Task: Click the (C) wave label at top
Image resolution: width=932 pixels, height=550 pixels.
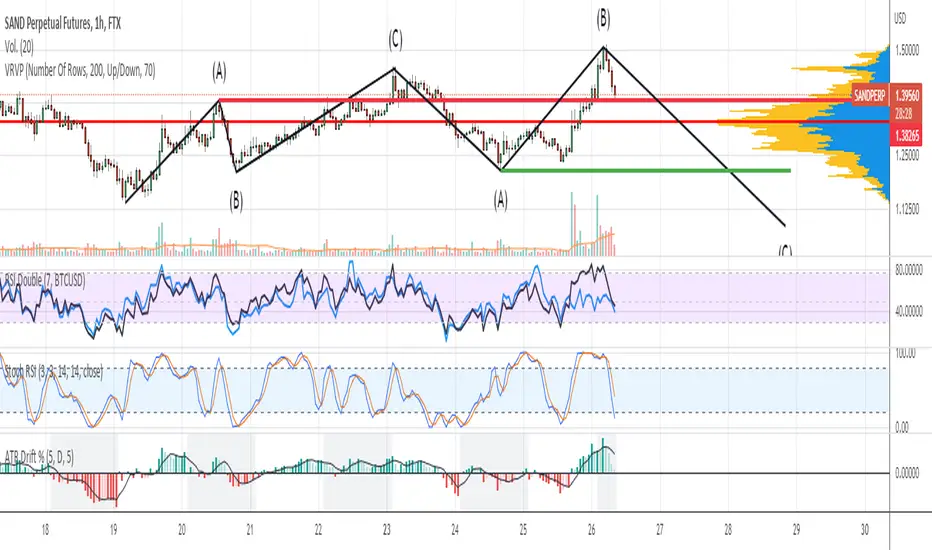Action: tap(395, 40)
